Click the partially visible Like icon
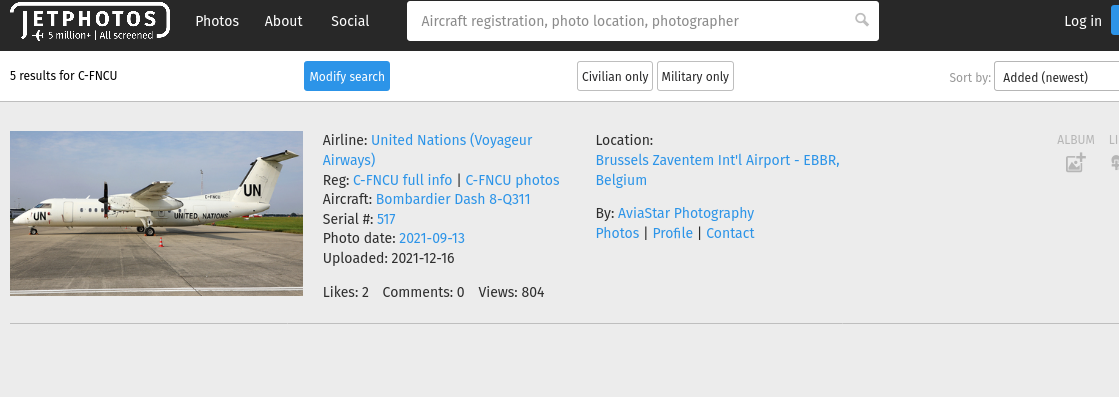This screenshot has height=397, width=1119. point(1115,162)
